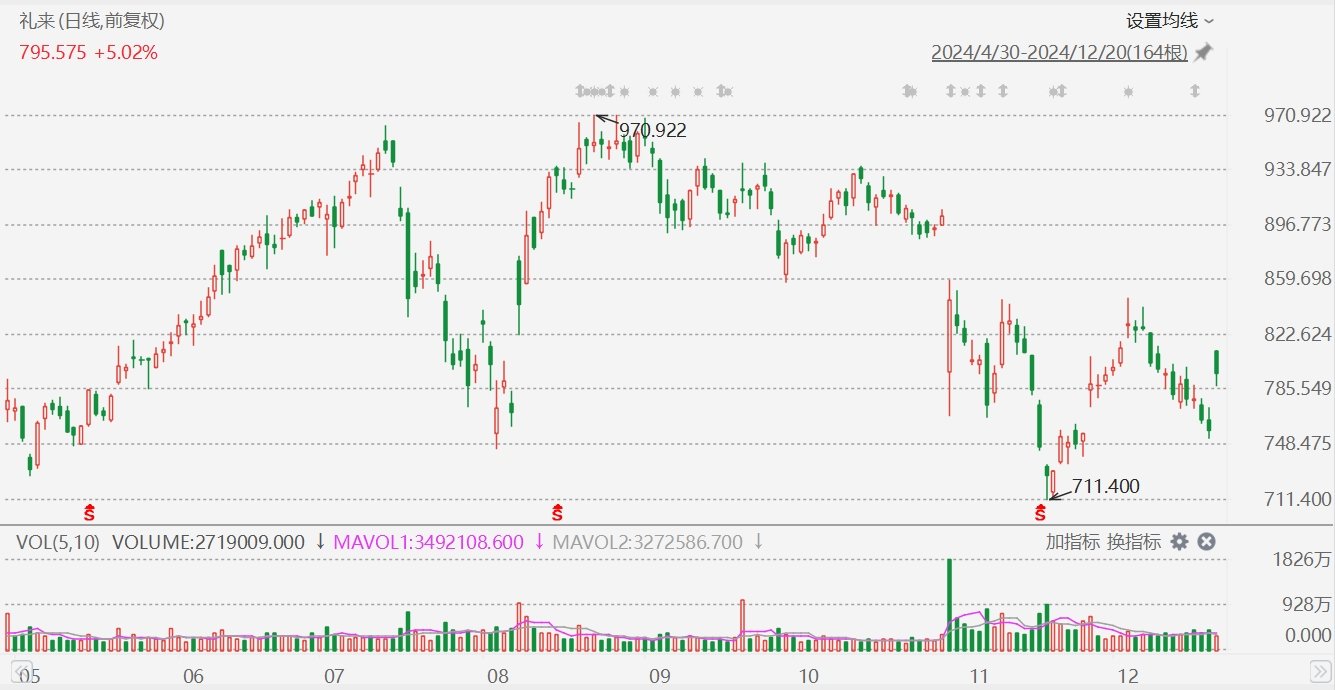Click the rightmost event arrow marker above chart
Image resolution: width=1335 pixels, height=690 pixels.
pyautogui.click(x=1194, y=92)
